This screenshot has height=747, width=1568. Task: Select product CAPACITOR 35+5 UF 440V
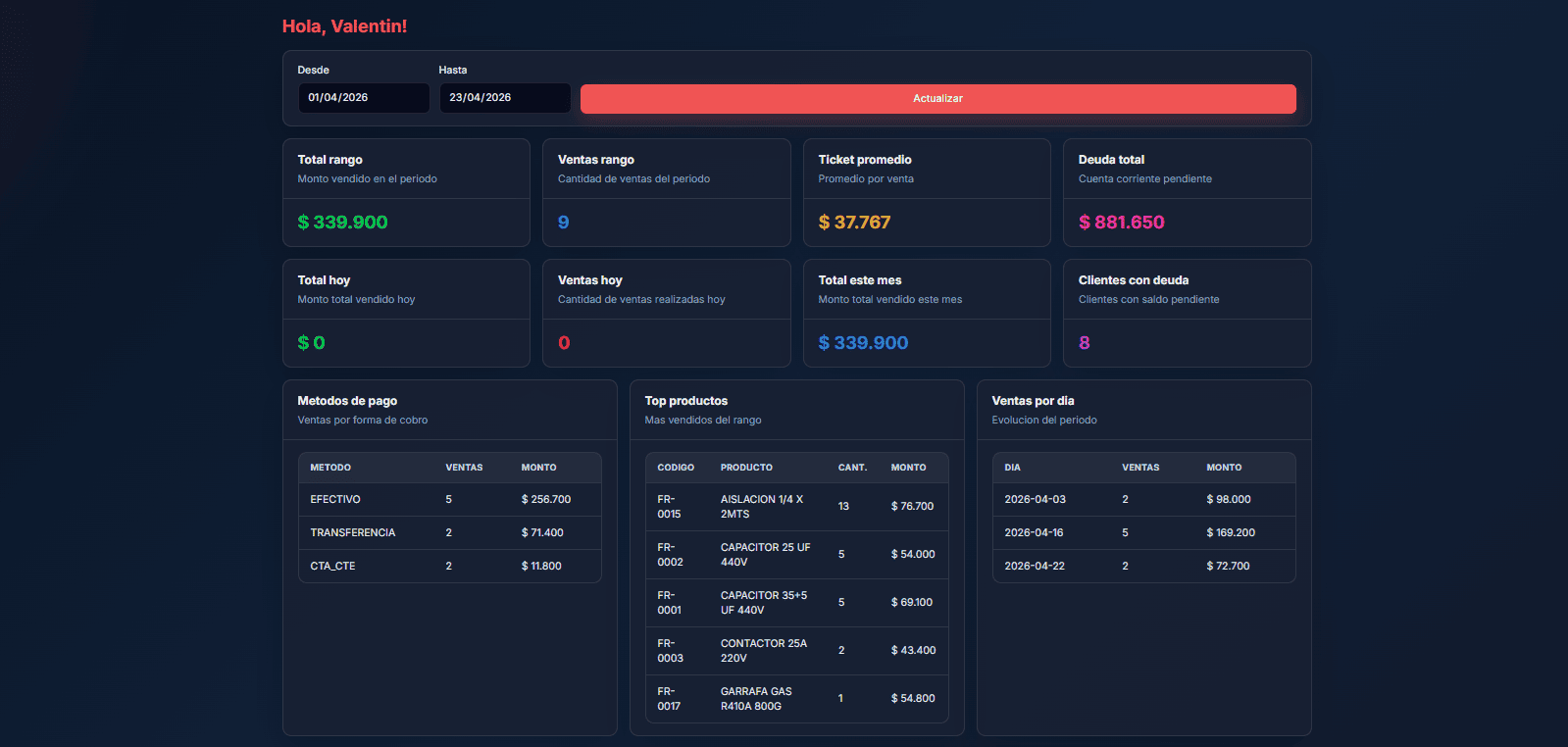(764, 603)
